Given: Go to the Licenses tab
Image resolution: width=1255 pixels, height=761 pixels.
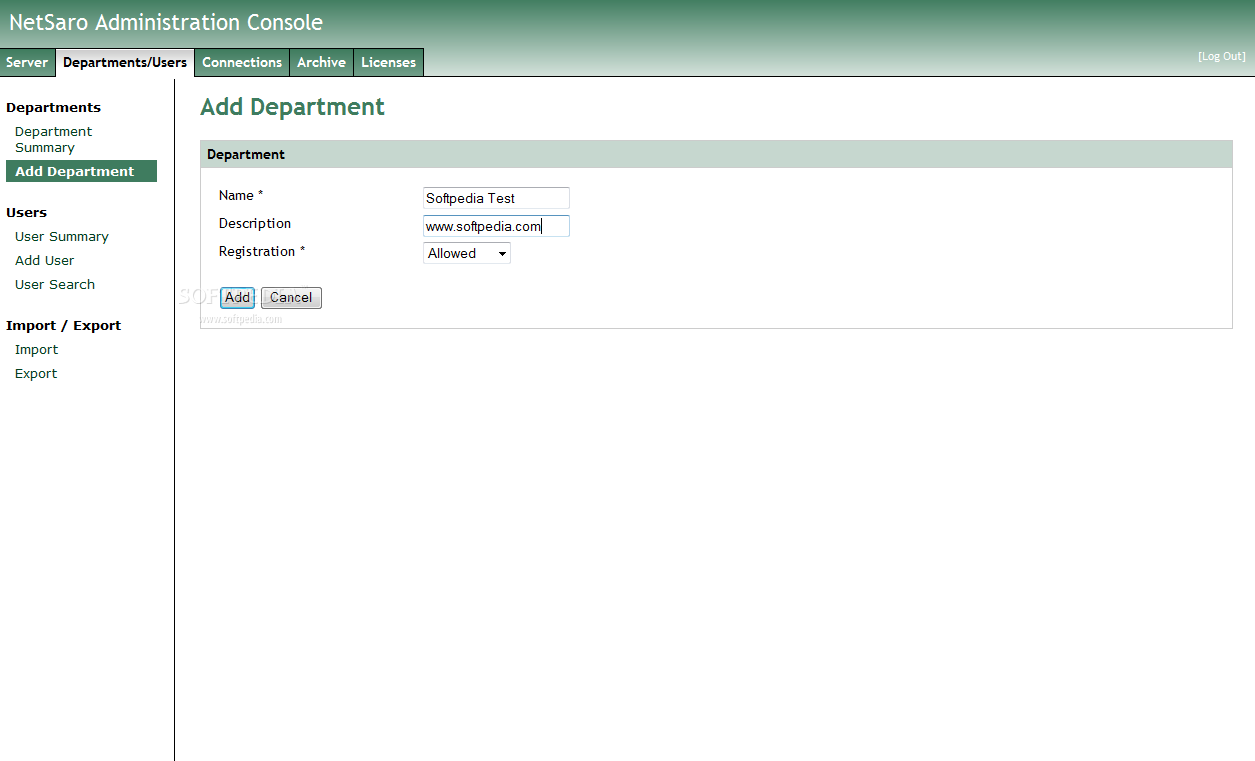Looking at the screenshot, I should (x=388, y=62).
